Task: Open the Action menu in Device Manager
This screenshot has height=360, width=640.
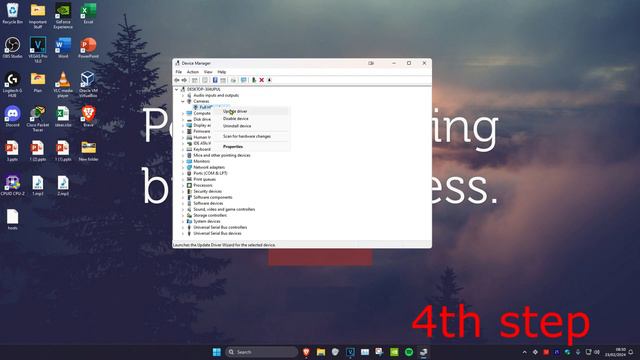Action: pos(193,72)
